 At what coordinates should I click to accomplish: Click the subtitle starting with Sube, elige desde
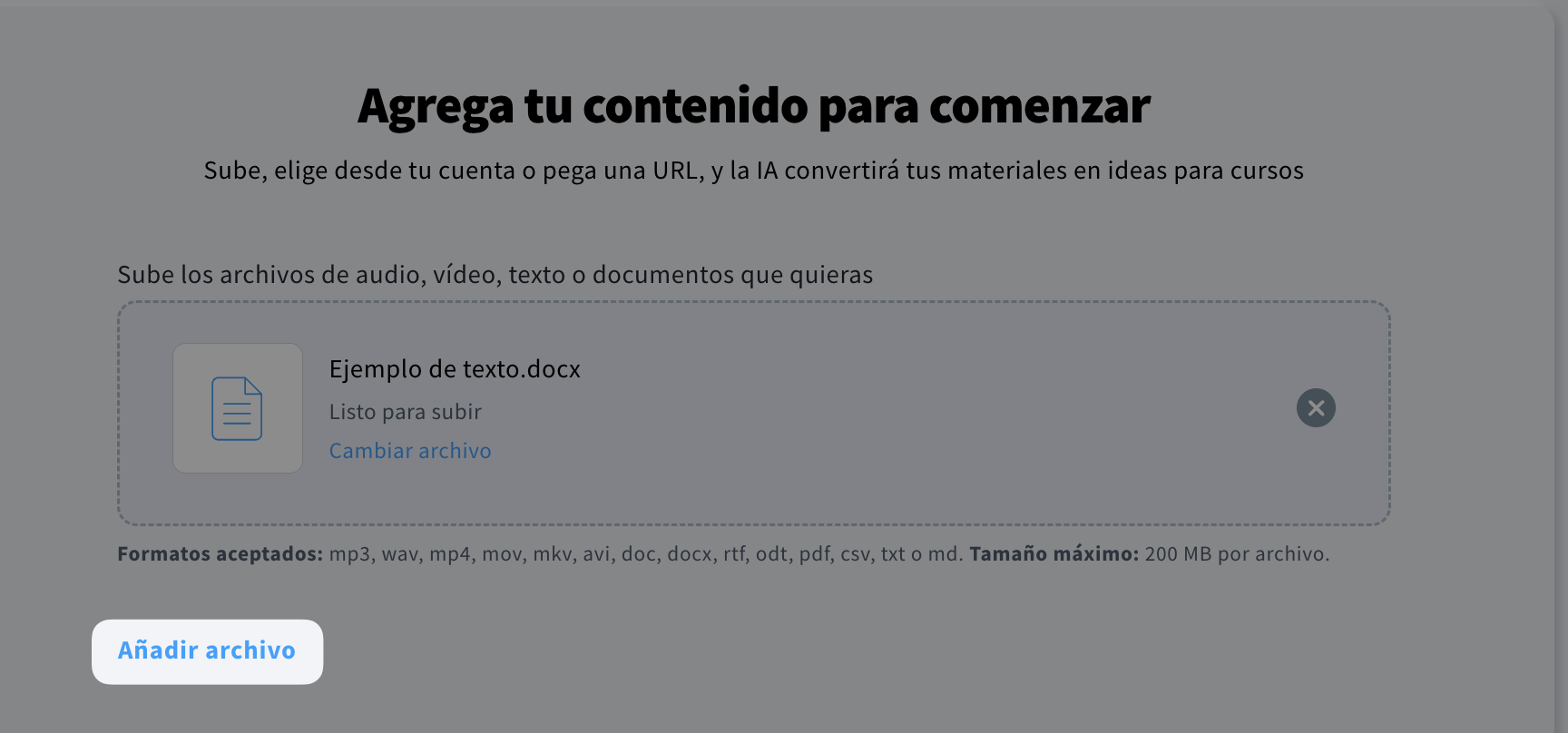pos(753,171)
